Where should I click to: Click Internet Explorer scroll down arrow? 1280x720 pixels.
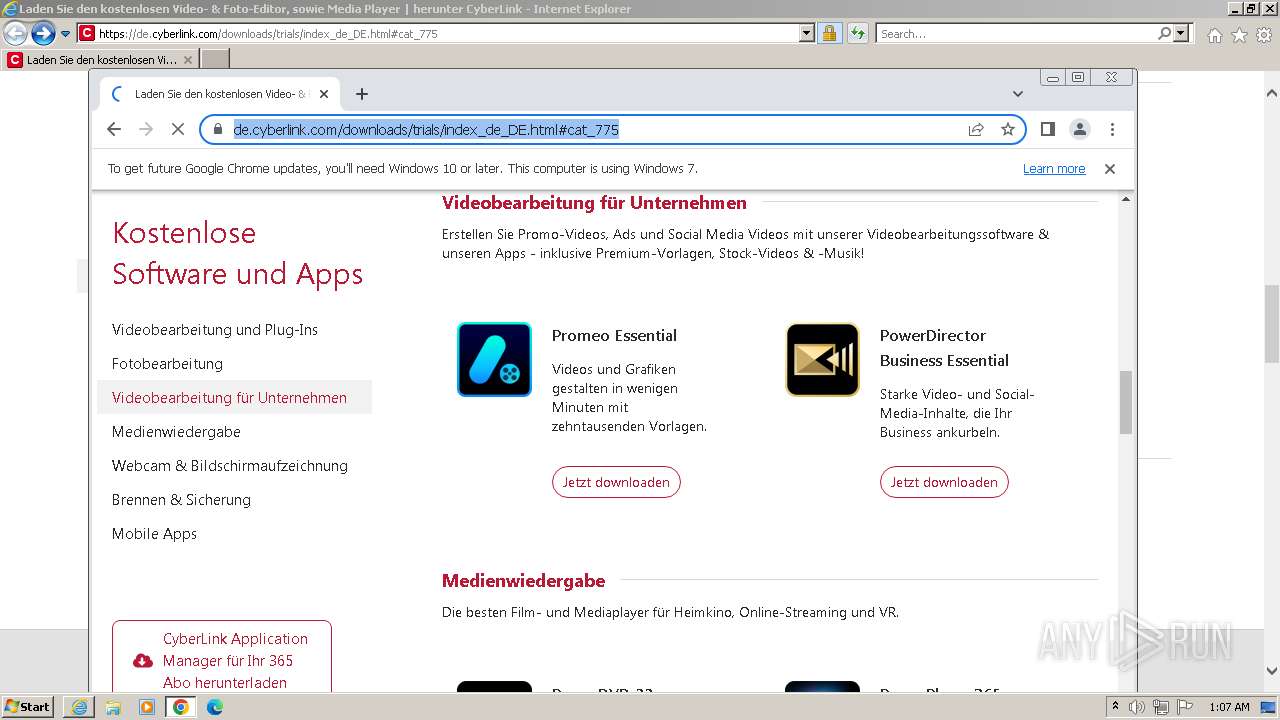tap(1272, 672)
